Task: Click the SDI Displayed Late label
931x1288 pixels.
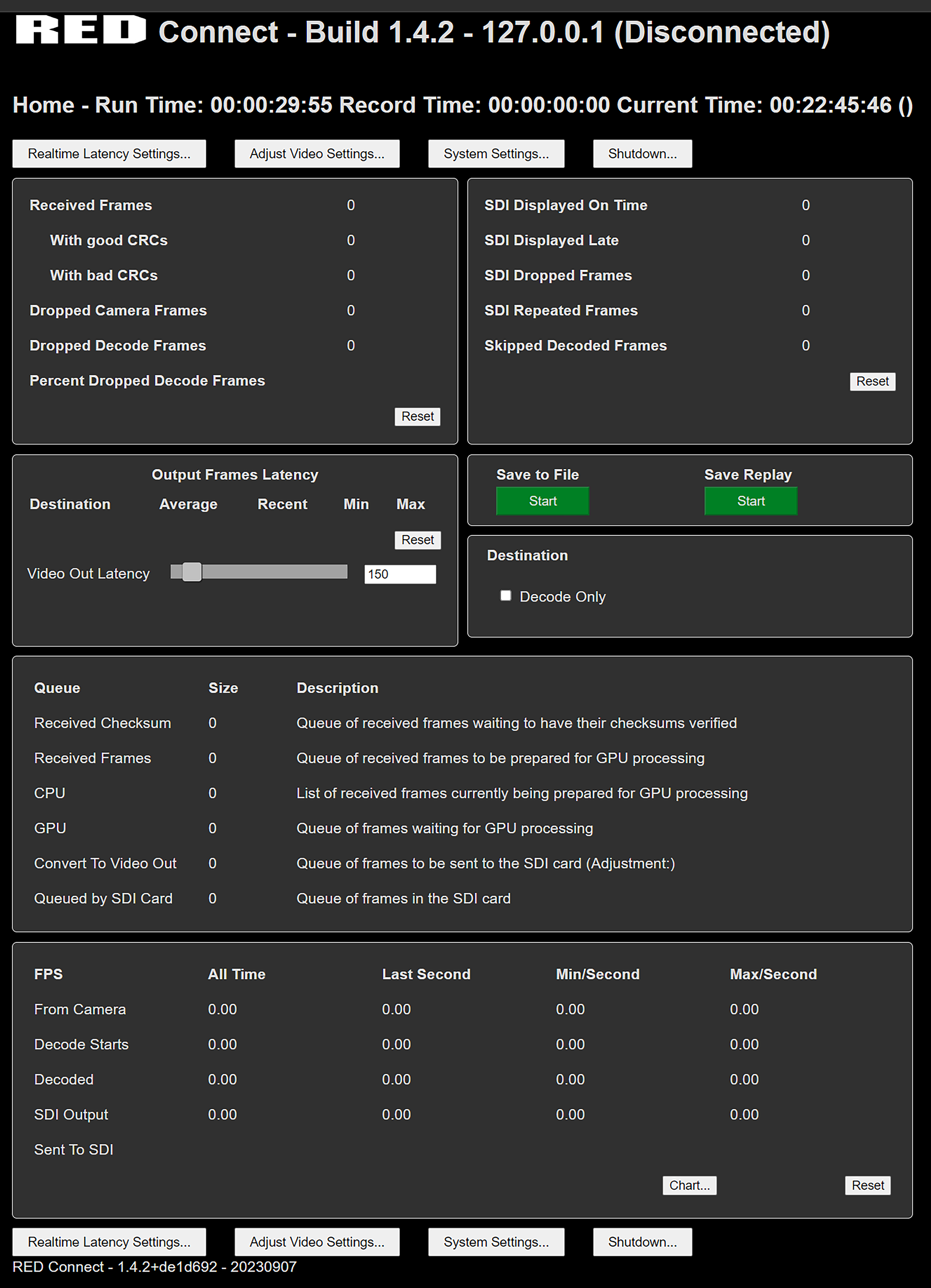Action: (551, 240)
